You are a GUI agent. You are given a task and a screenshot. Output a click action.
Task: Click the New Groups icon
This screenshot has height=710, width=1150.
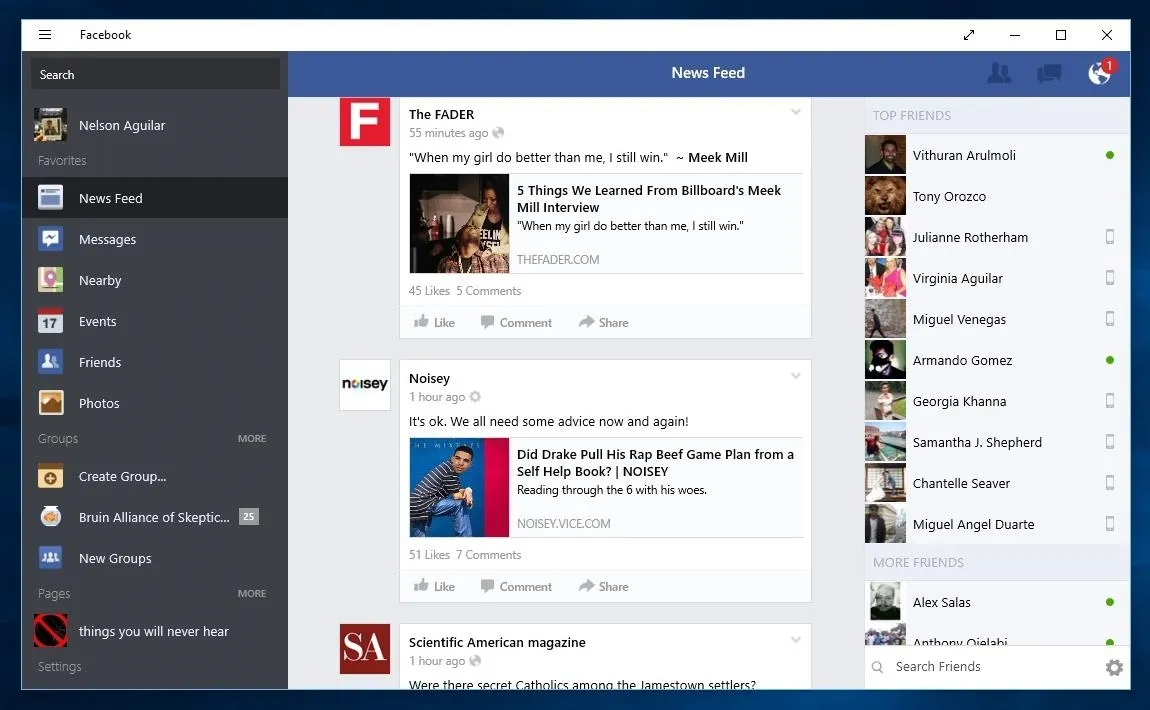coord(51,558)
